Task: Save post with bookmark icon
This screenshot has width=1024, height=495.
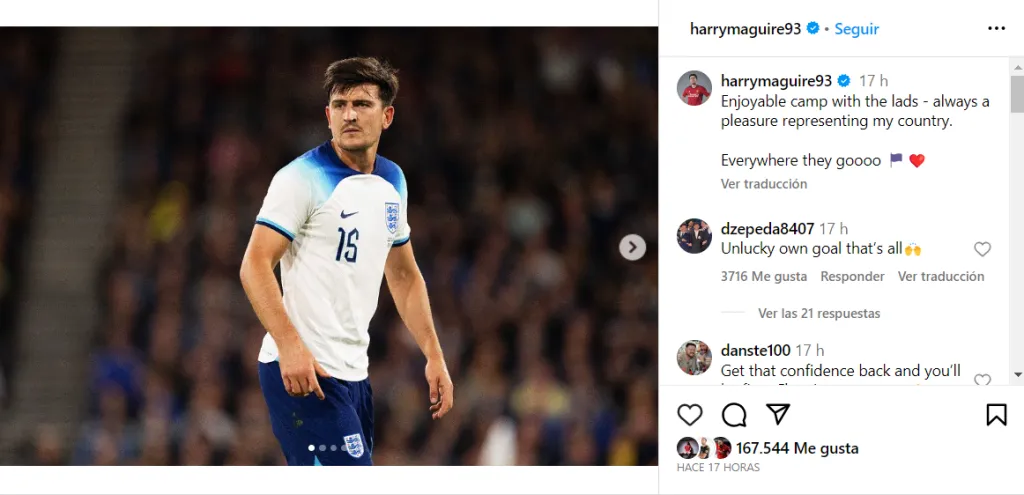Action: click(996, 414)
